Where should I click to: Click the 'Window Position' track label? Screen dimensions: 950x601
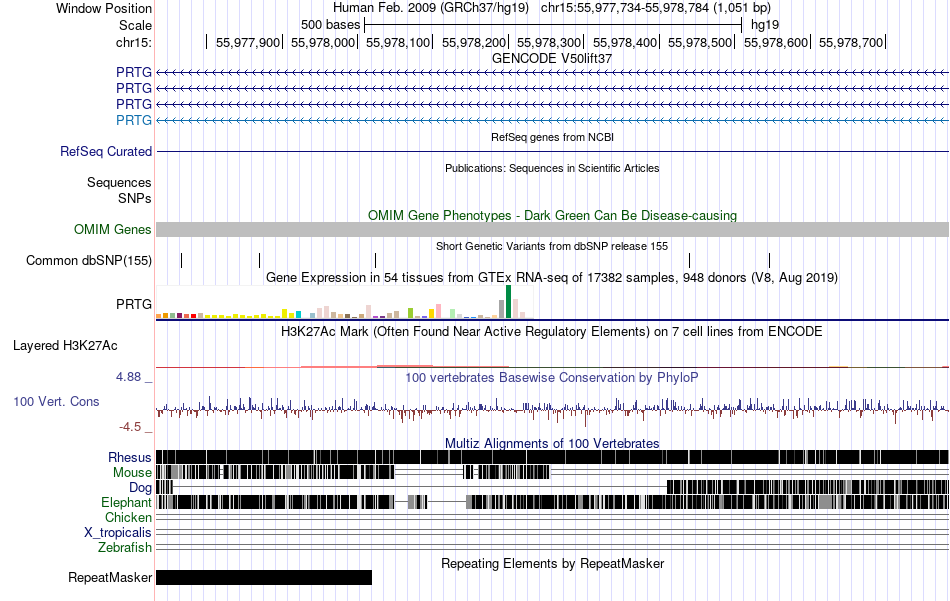(x=104, y=8)
